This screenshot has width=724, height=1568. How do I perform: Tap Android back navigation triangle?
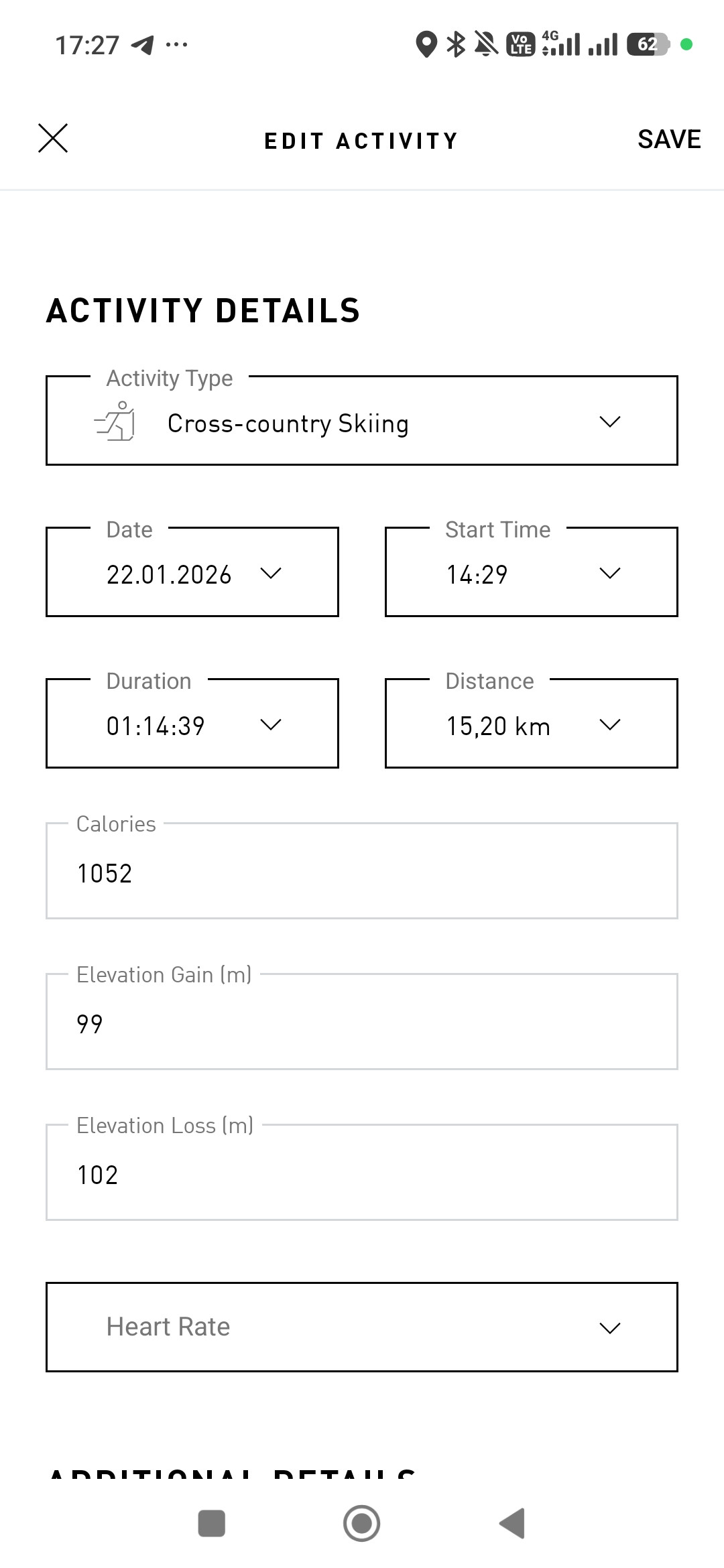click(x=512, y=1524)
